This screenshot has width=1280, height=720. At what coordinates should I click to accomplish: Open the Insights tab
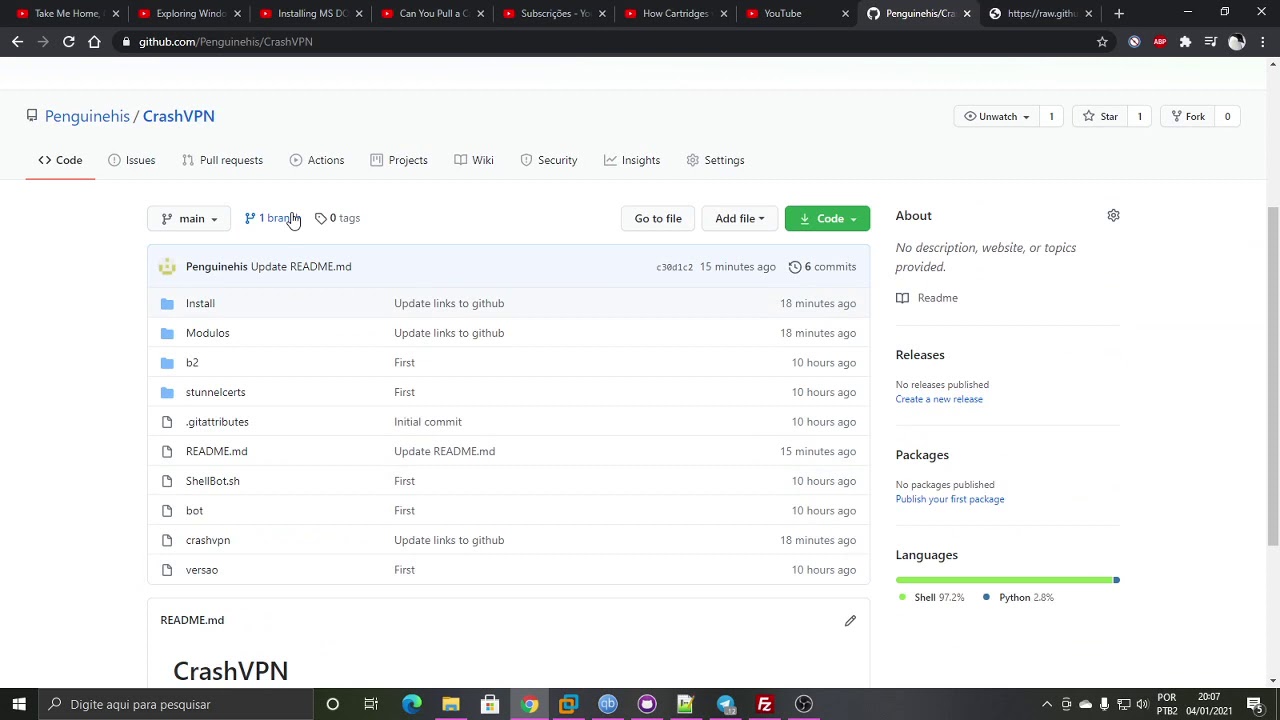(631, 160)
